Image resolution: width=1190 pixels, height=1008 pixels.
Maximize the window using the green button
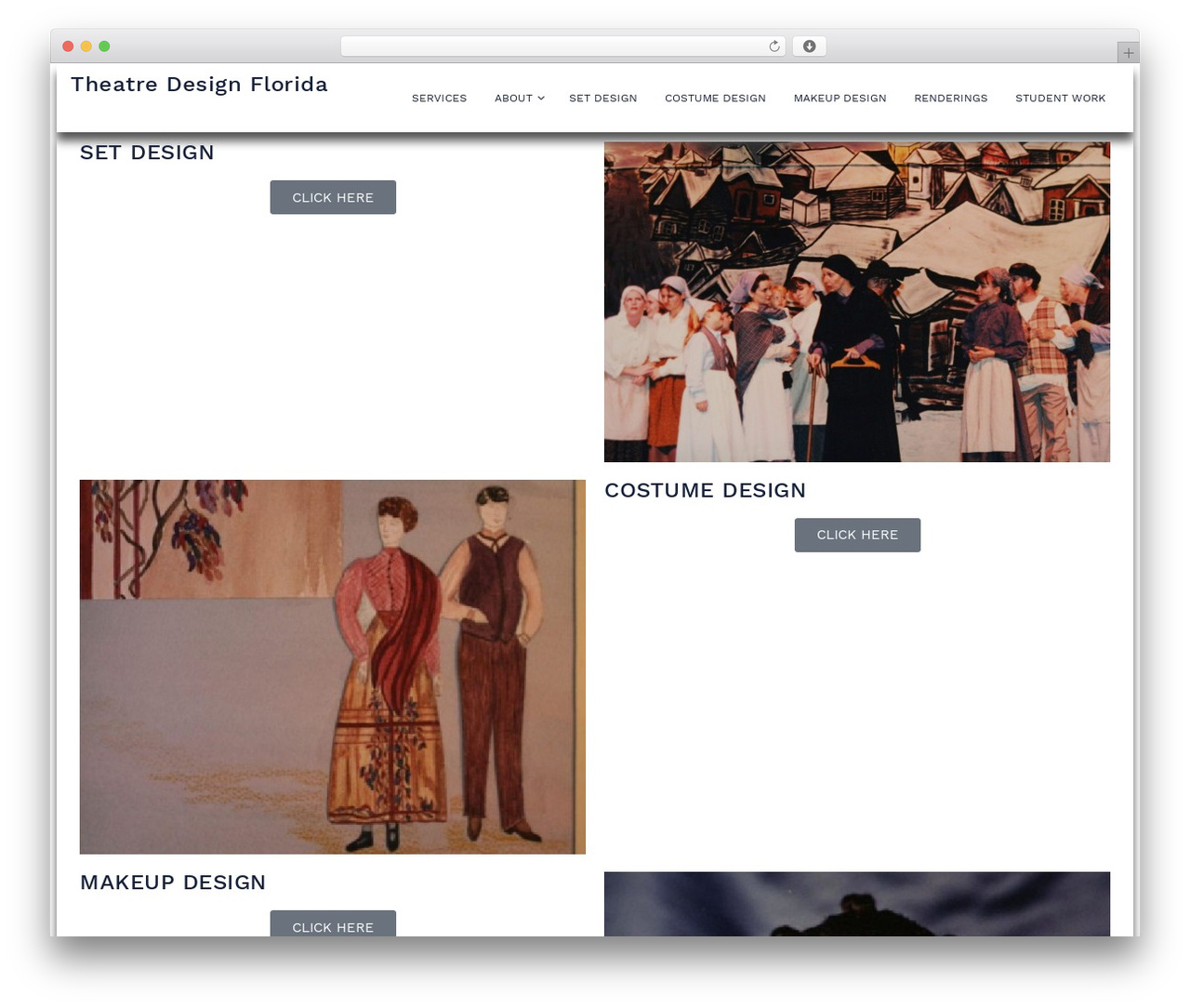(x=104, y=46)
